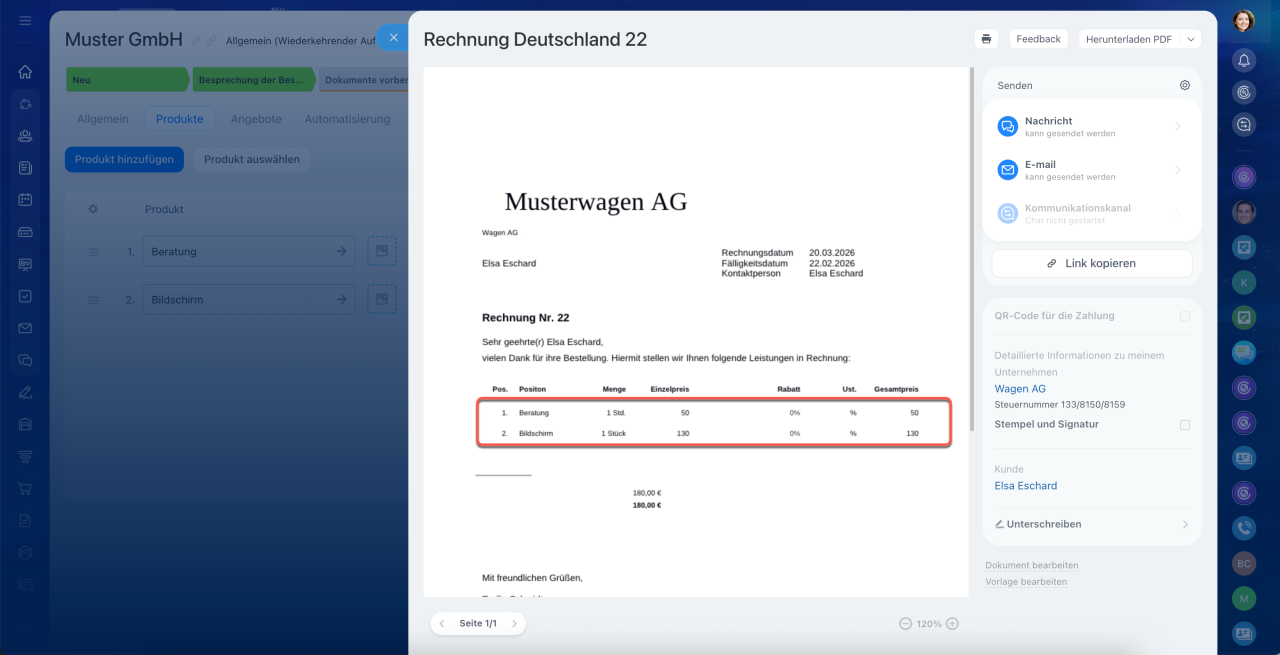Screen dimensions: 1280x655
Task: Open the Dokument bearbeiten link
Action: click(x=1031, y=565)
